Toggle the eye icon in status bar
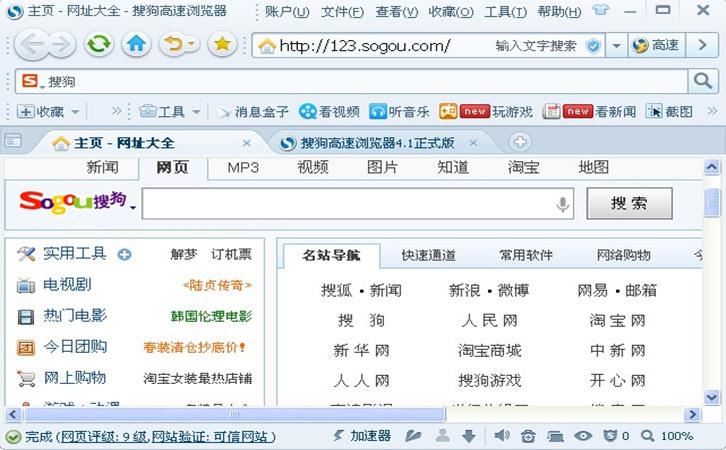 click(x=583, y=436)
